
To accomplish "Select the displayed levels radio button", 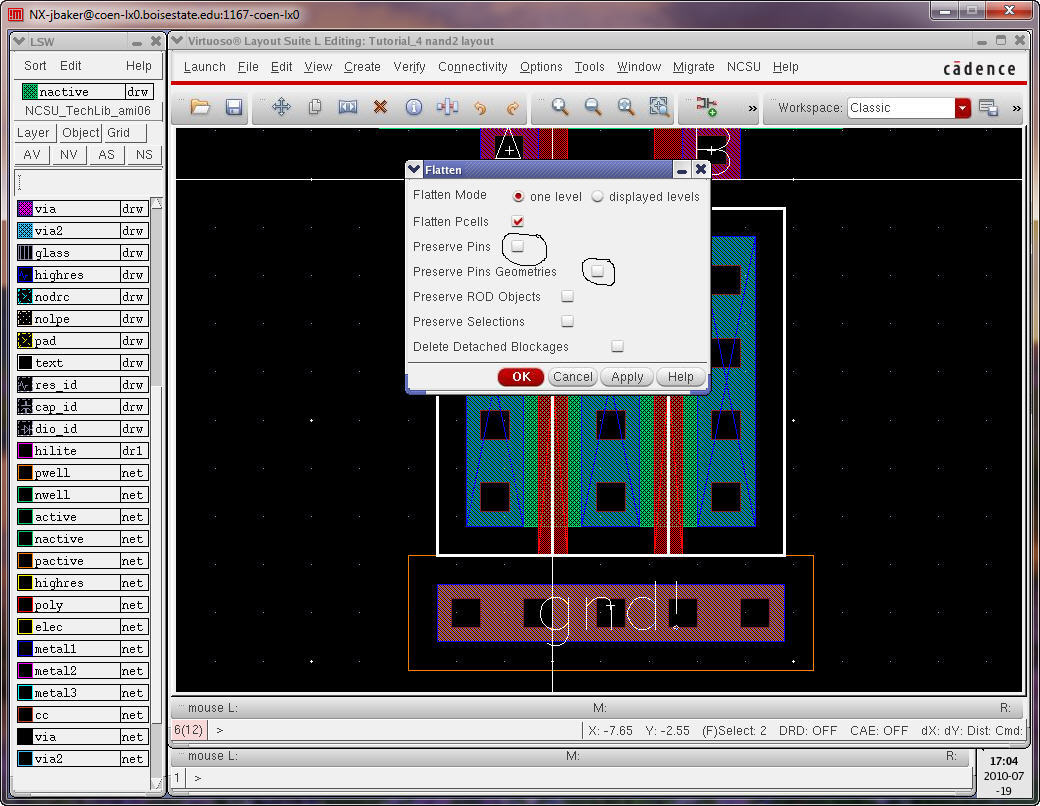I will tap(598, 197).
